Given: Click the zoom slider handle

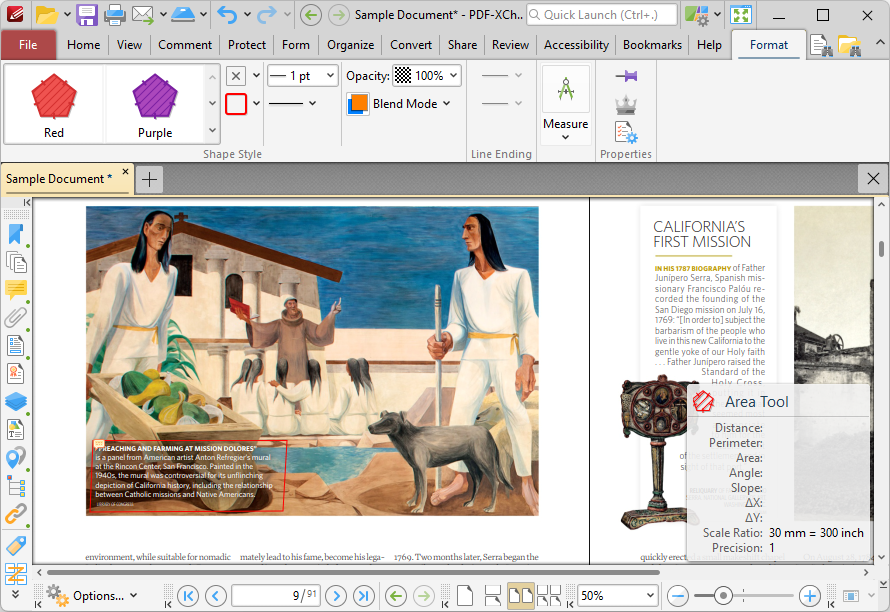Looking at the screenshot, I should click(x=723, y=596).
